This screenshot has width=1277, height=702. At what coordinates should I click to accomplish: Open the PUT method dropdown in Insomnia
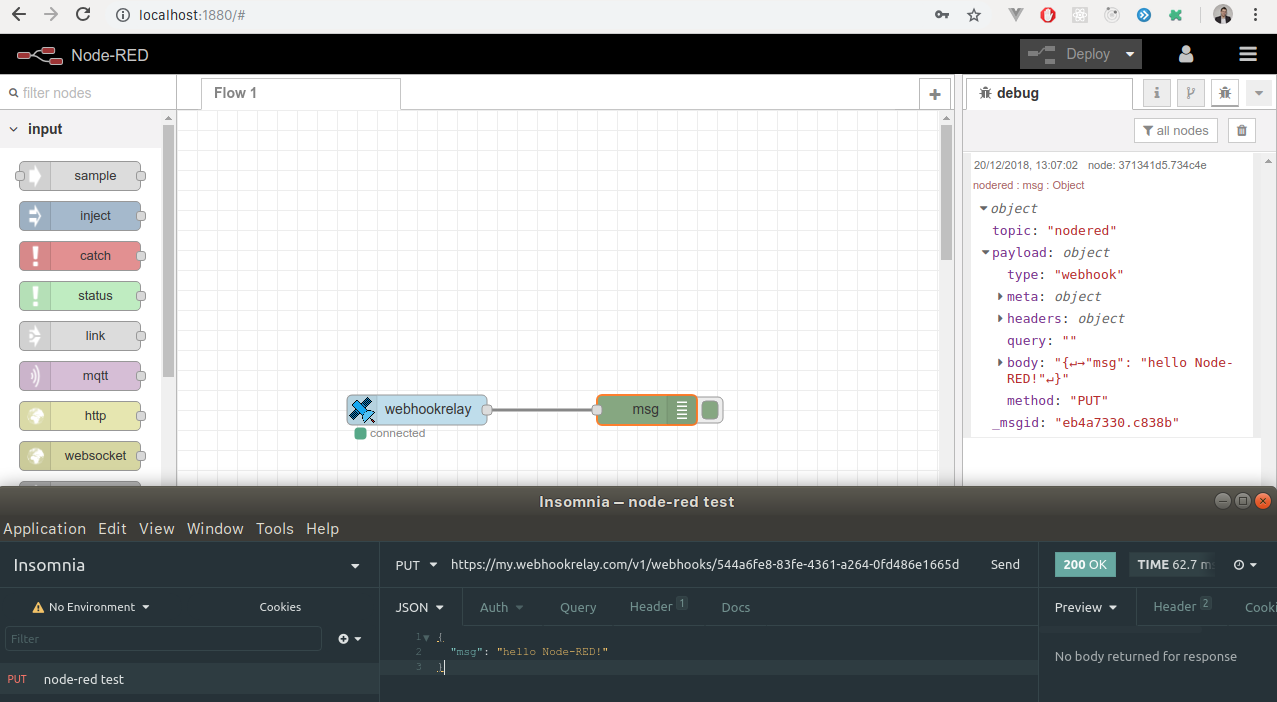[x=416, y=564]
